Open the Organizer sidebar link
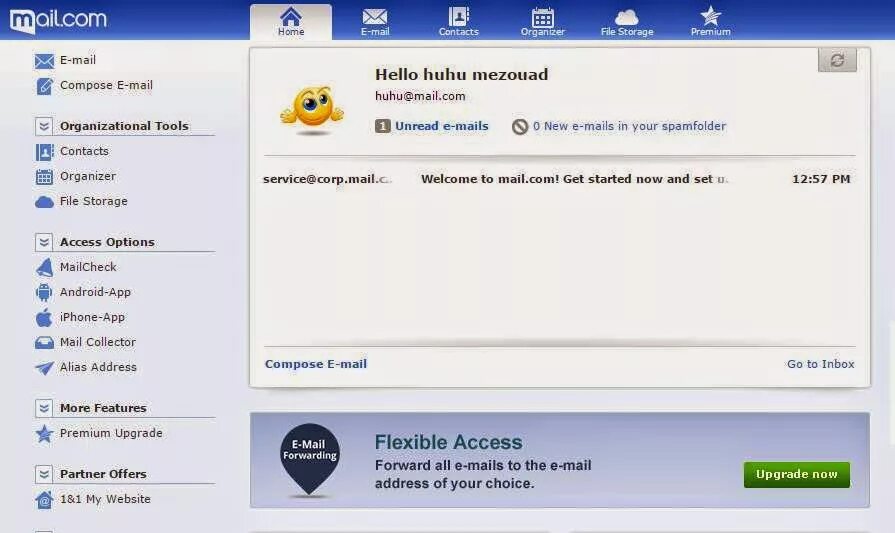This screenshot has height=533, width=895. (x=88, y=176)
